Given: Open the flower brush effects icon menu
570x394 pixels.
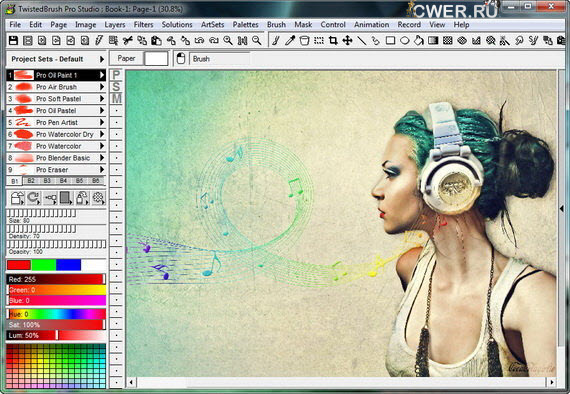Looking at the screenshot, I should (98, 198).
